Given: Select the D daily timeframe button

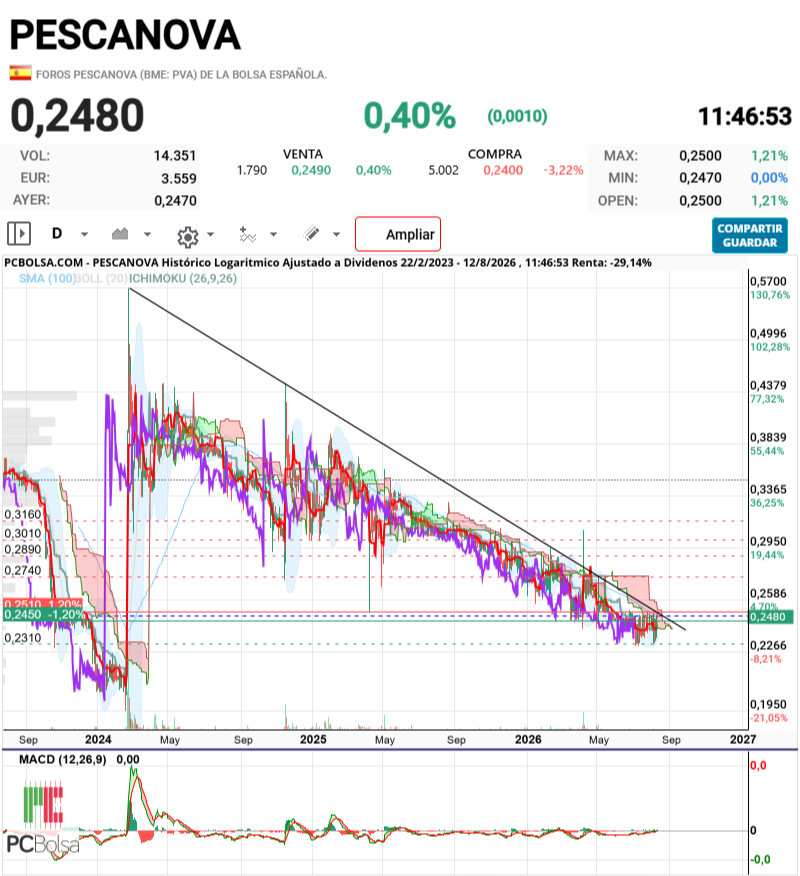Looking at the screenshot, I should 57,234.
